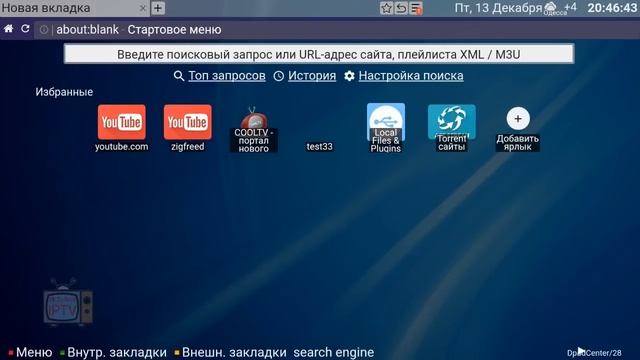The width and height of the screenshot is (640, 360).
Task: Click the gear icon near Настройка поиска
Action: (x=349, y=76)
